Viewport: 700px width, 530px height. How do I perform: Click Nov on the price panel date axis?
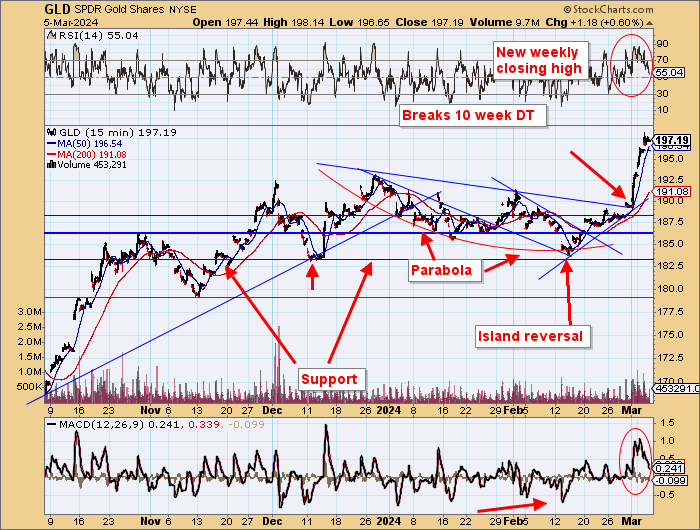click(150, 410)
